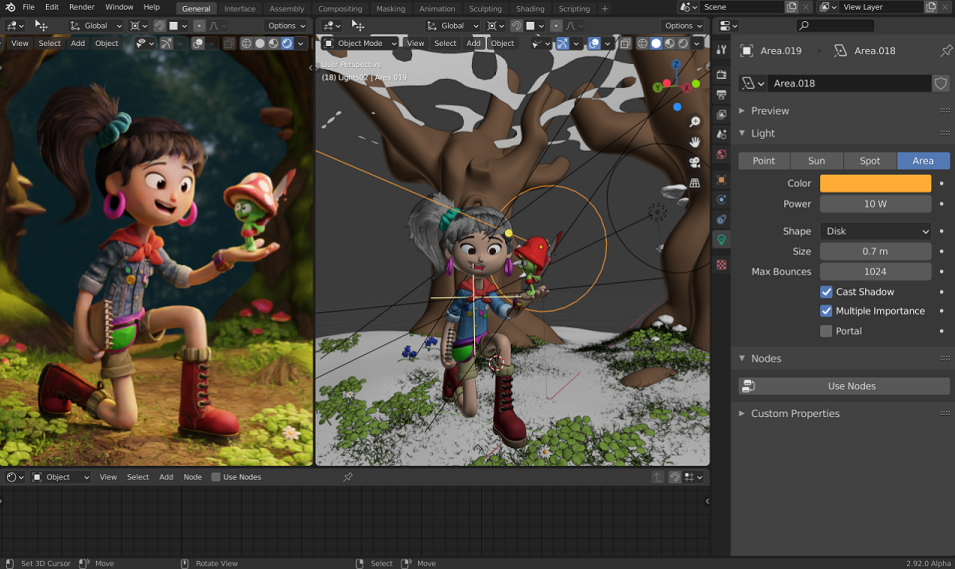Uncheck Multiple Importance option
This screenshot has height=569, width=955.
click(826, 311)
